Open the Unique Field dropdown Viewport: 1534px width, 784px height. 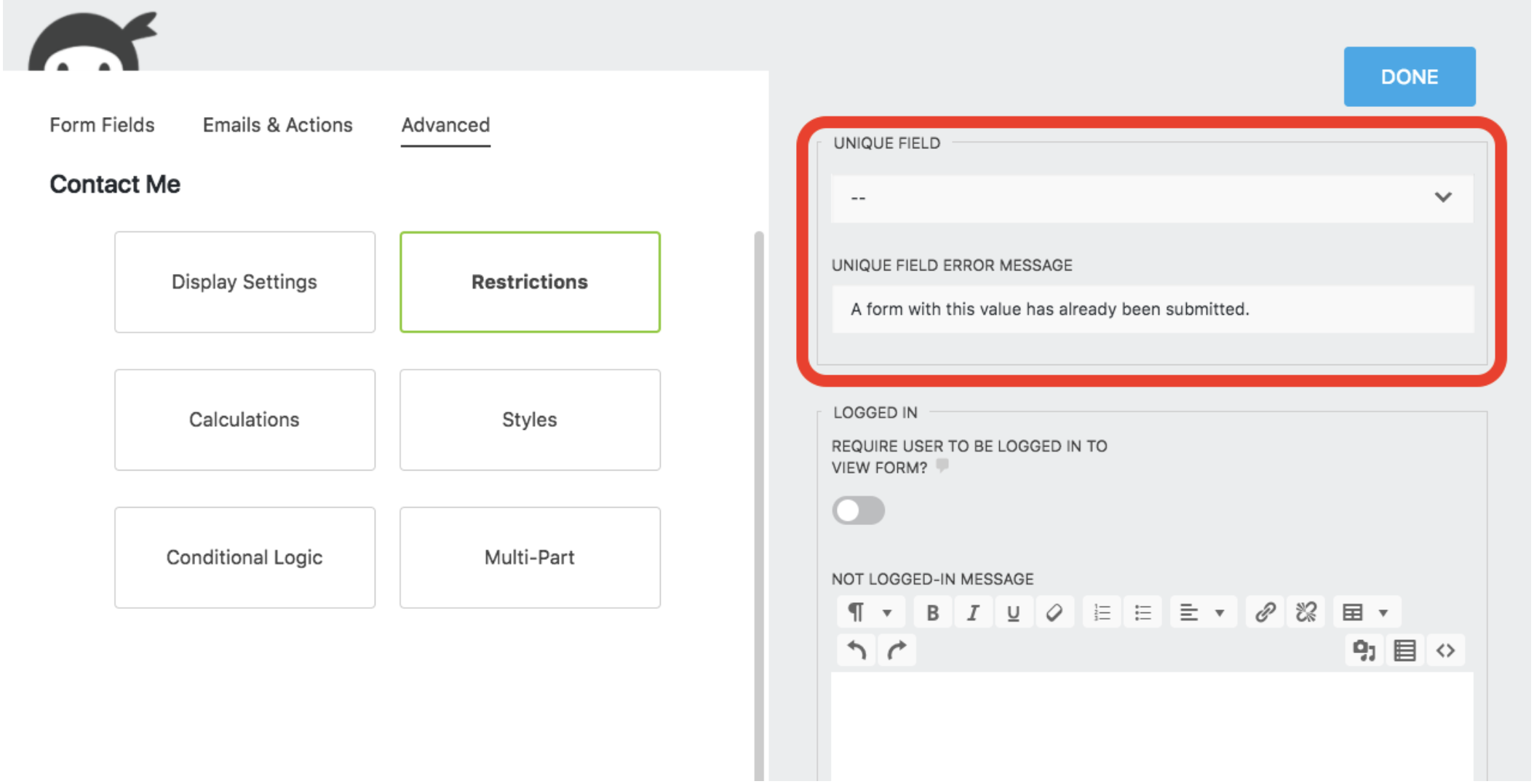(1151, 198)
